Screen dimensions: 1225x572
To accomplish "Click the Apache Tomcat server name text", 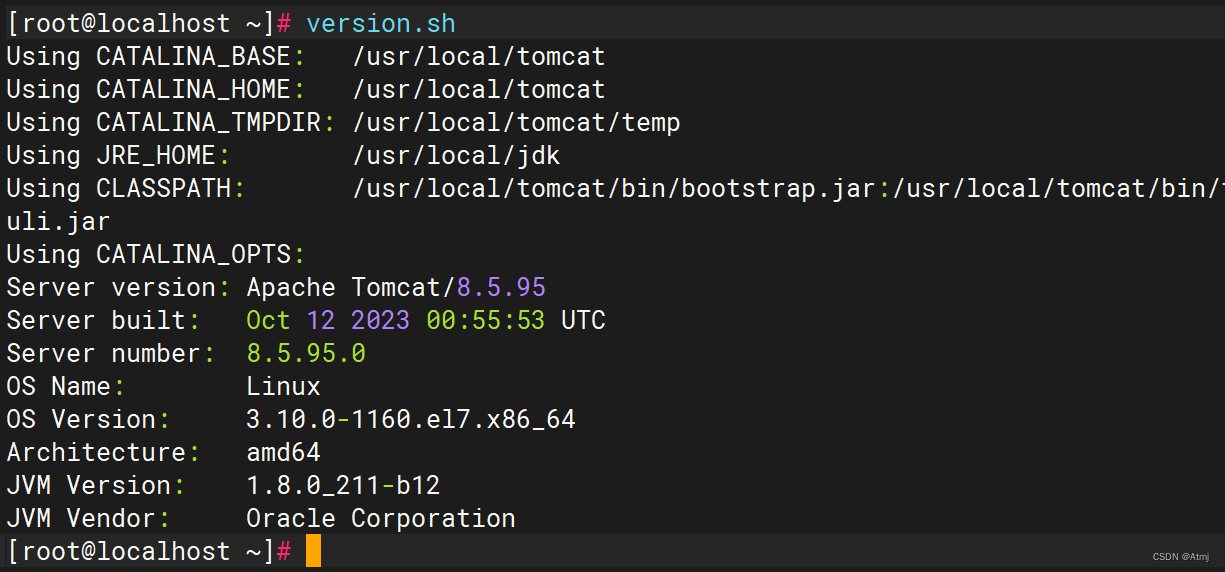I will tap(343, 287).
